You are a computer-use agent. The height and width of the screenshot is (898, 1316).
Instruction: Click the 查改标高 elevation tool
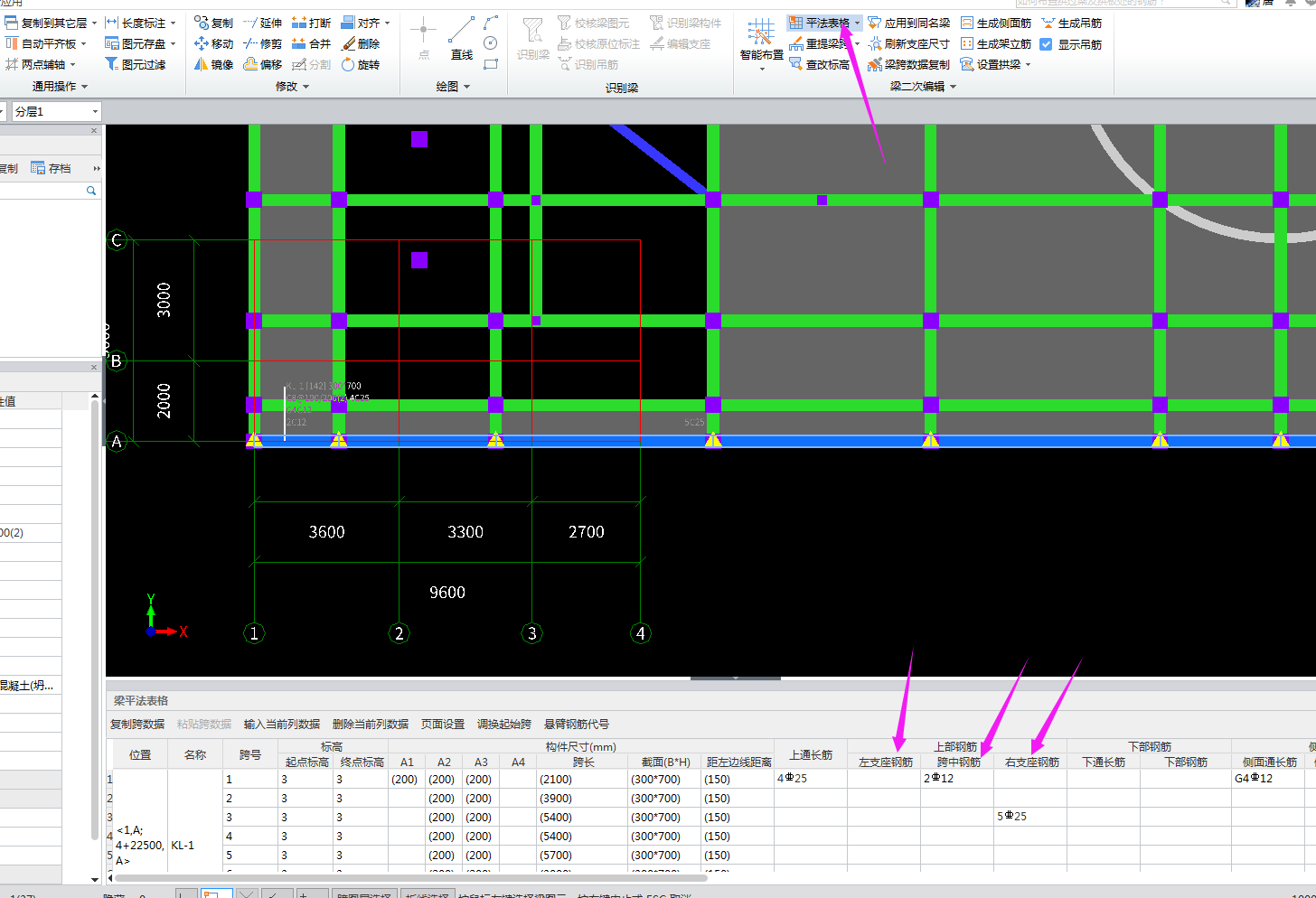[820, 64]
